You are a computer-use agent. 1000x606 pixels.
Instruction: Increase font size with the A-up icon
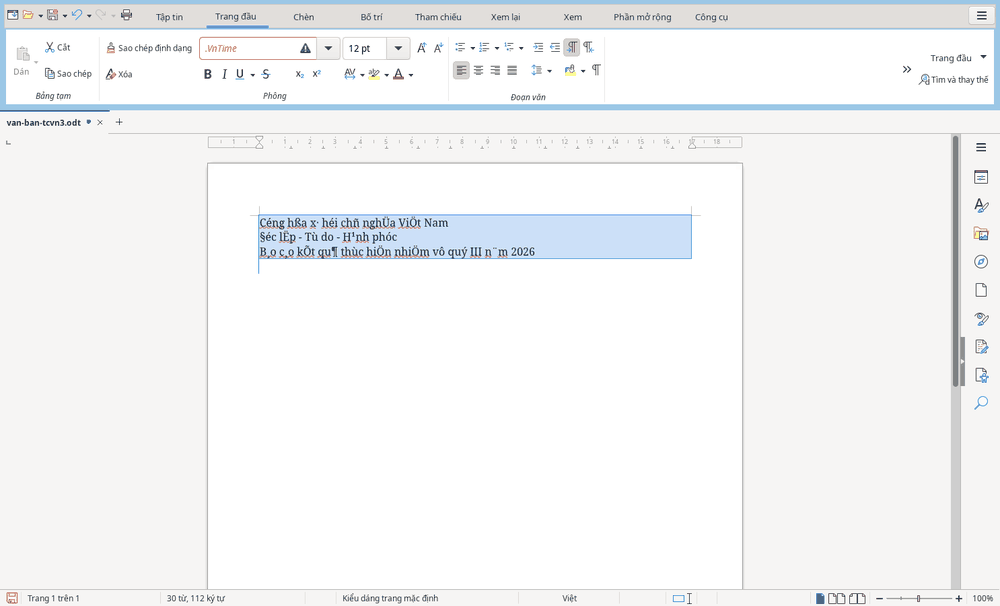click(x=422, y=48)
